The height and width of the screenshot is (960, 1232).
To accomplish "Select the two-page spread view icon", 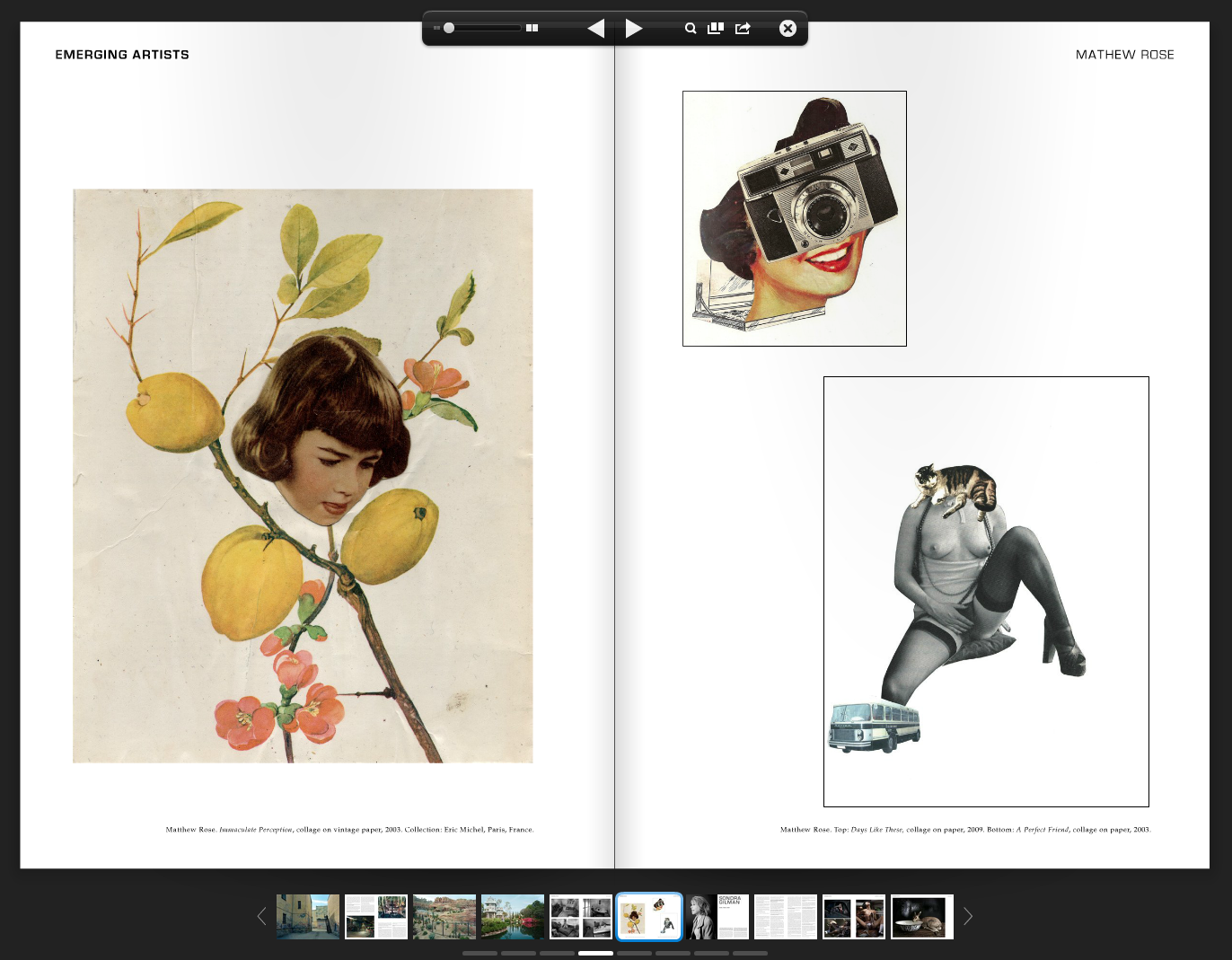I will pos(532,28).
